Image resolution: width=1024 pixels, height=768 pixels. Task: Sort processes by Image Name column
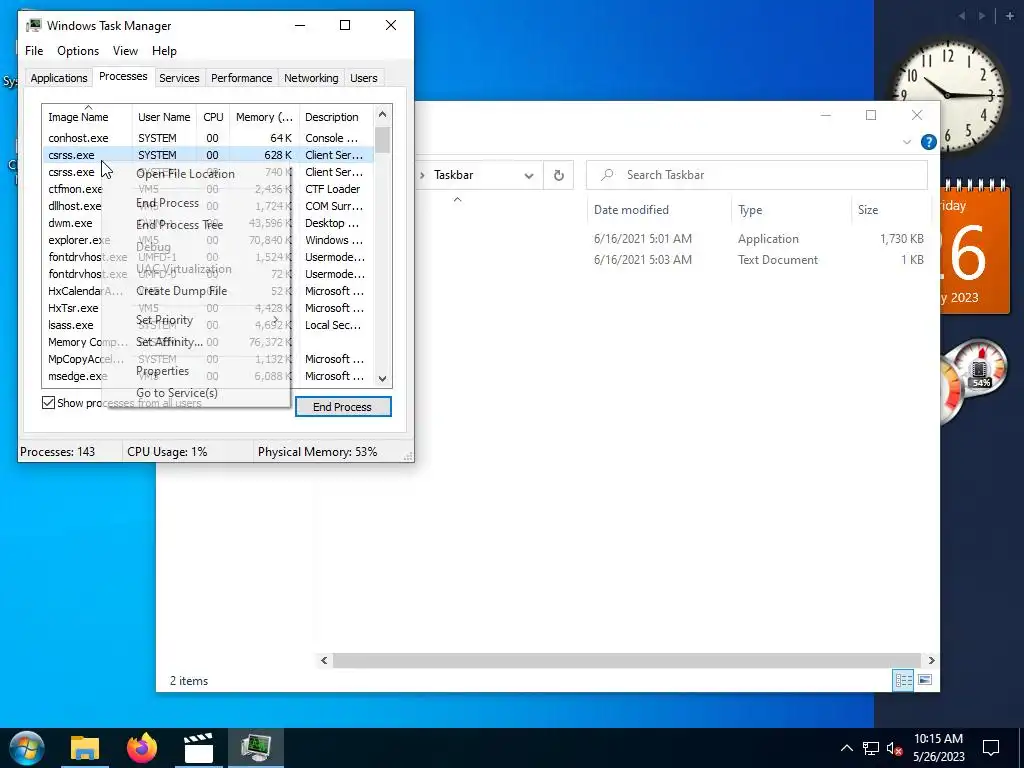[87, 117]
